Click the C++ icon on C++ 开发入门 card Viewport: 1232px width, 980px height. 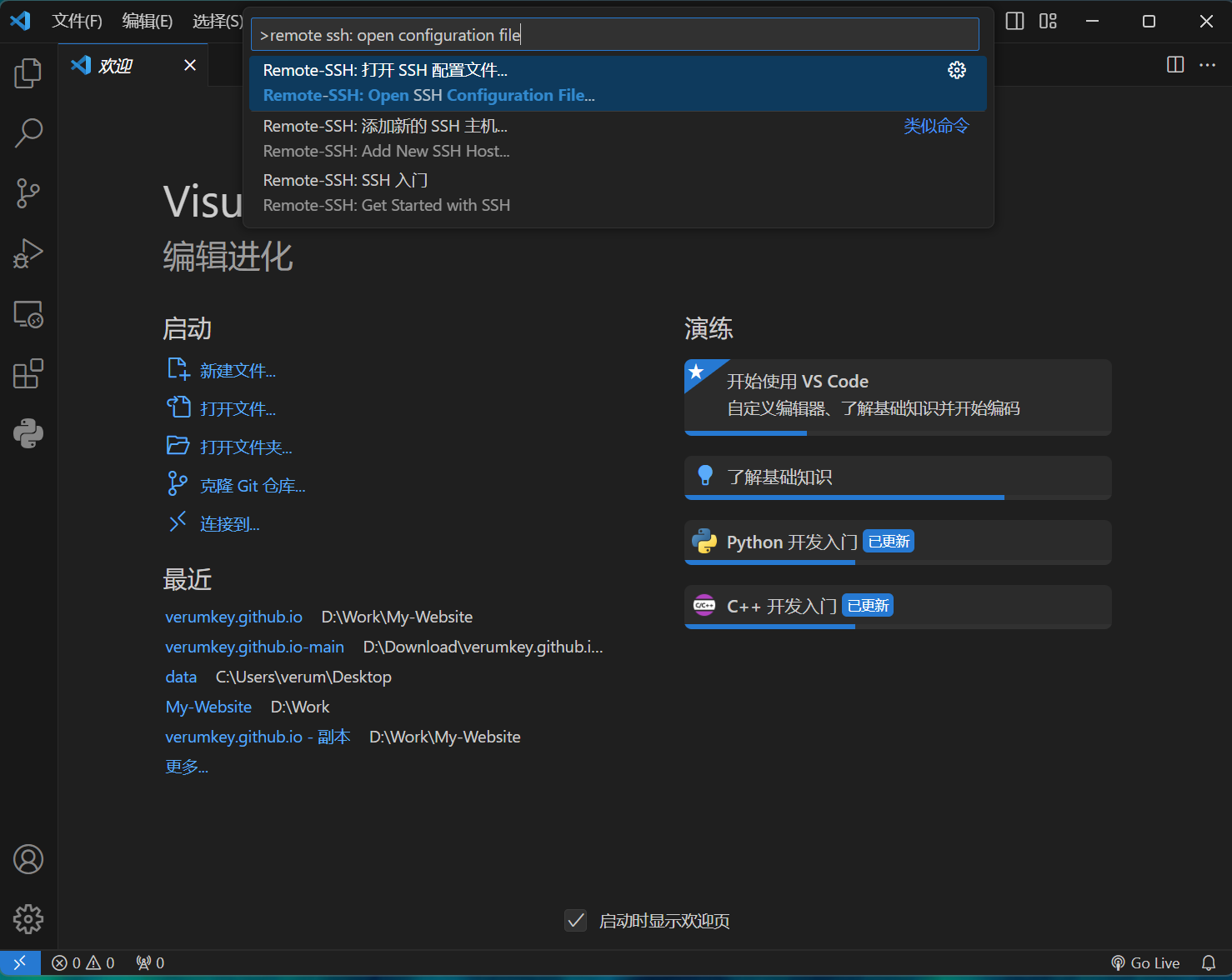[705, 606]
